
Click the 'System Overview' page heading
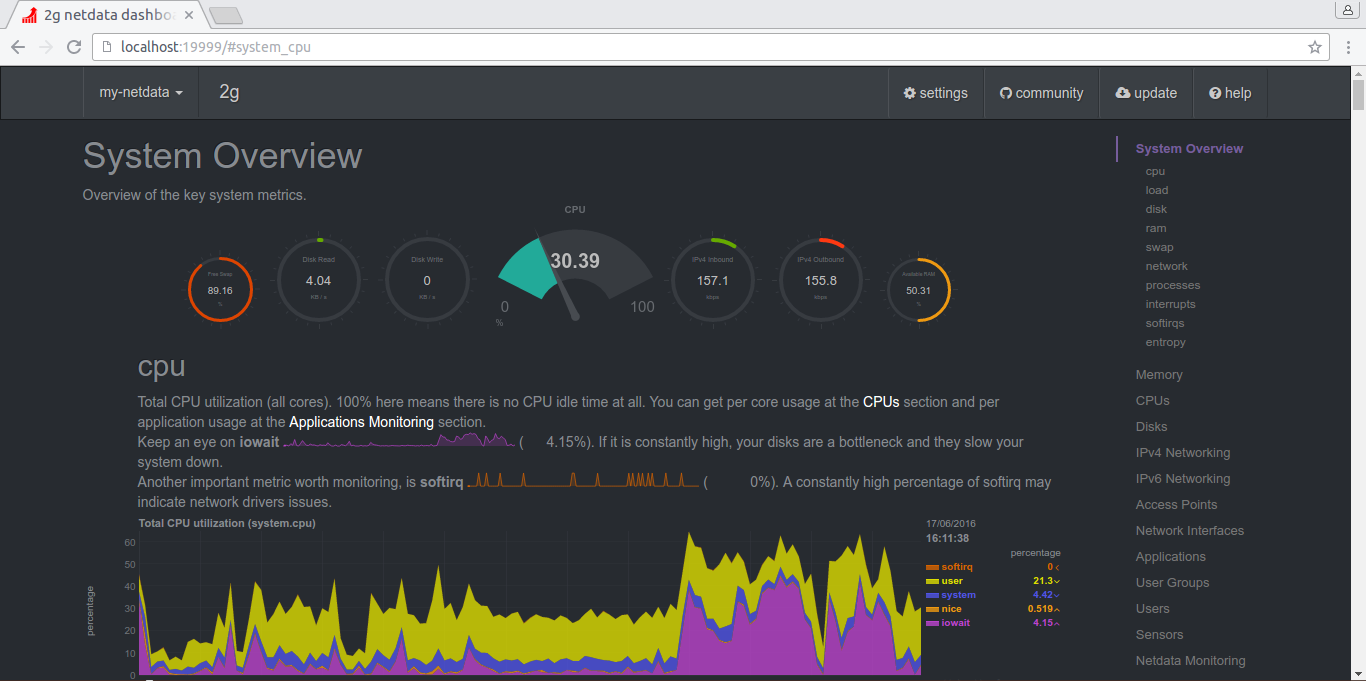[x=222, y=156]
